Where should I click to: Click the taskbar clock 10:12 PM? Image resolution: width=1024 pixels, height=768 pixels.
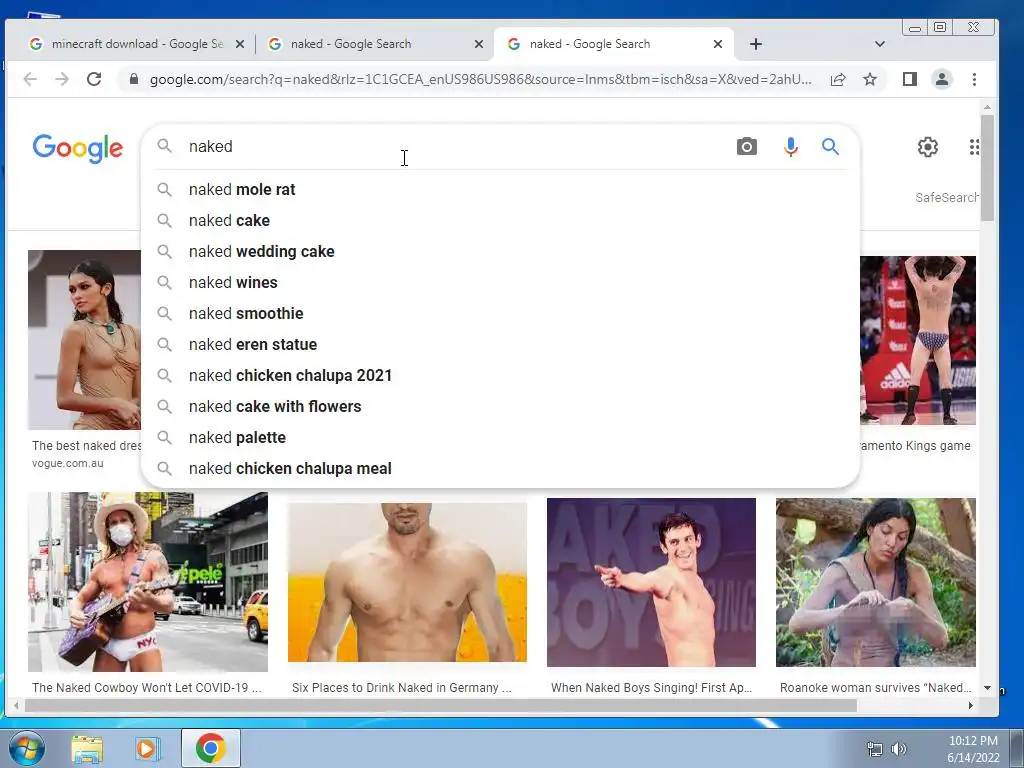pos(973,741)
